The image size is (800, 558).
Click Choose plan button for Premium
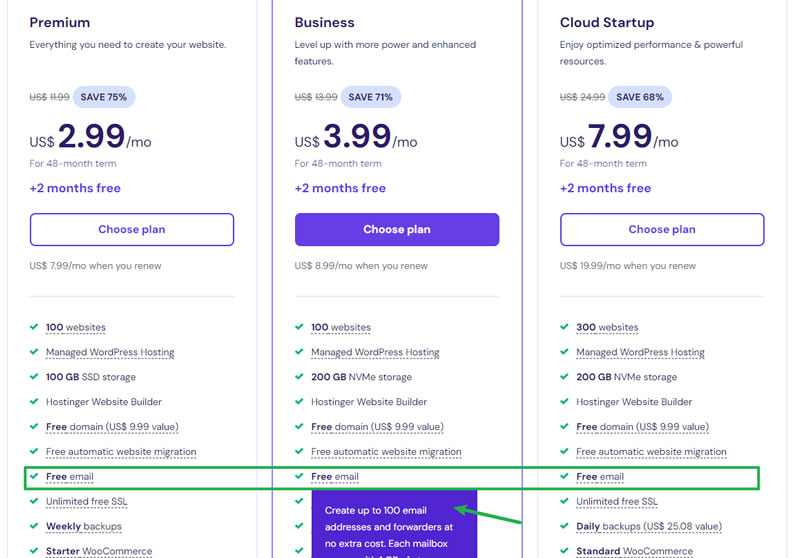click(x=132, y=230)
